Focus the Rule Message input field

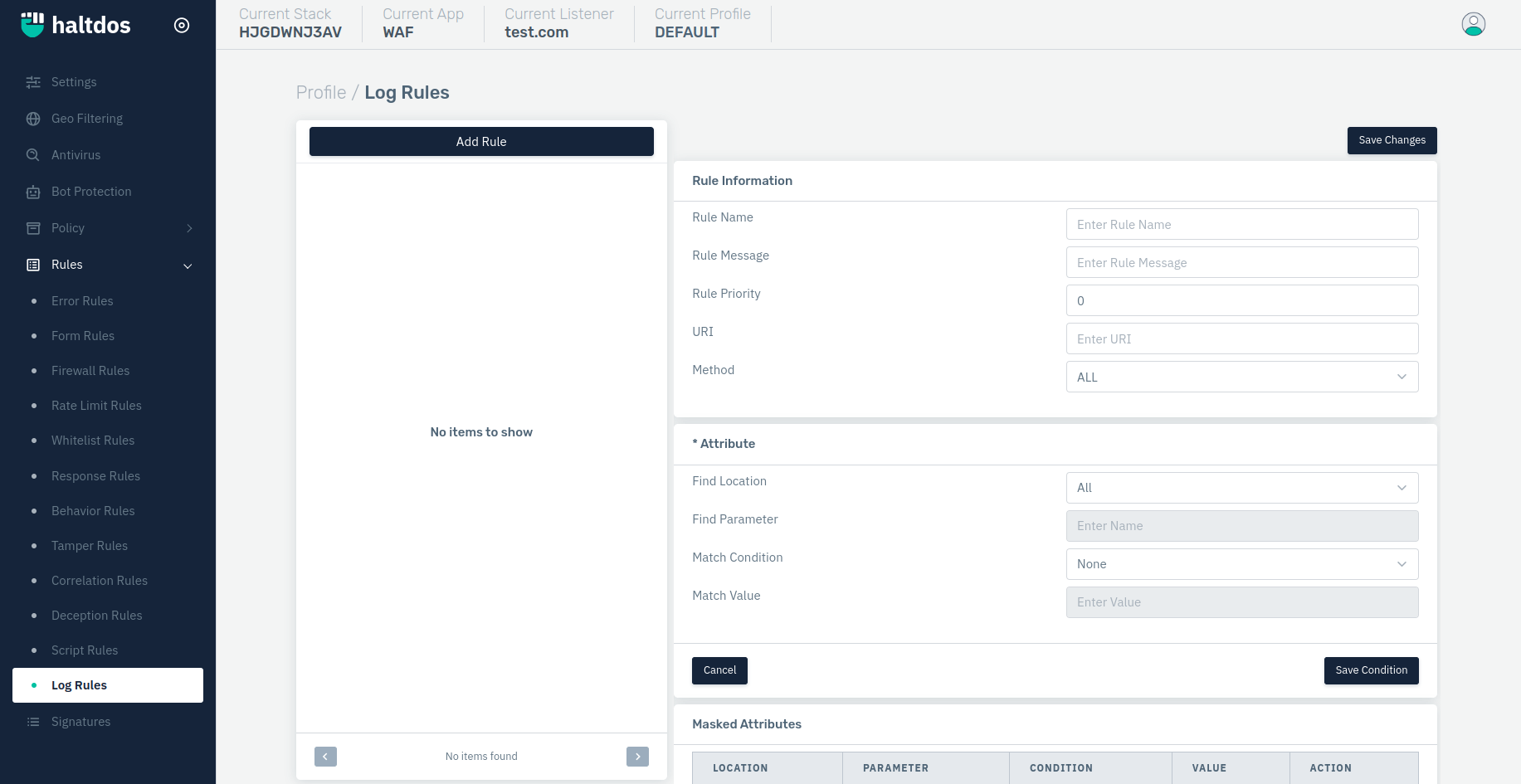(x=1242, y=262)
